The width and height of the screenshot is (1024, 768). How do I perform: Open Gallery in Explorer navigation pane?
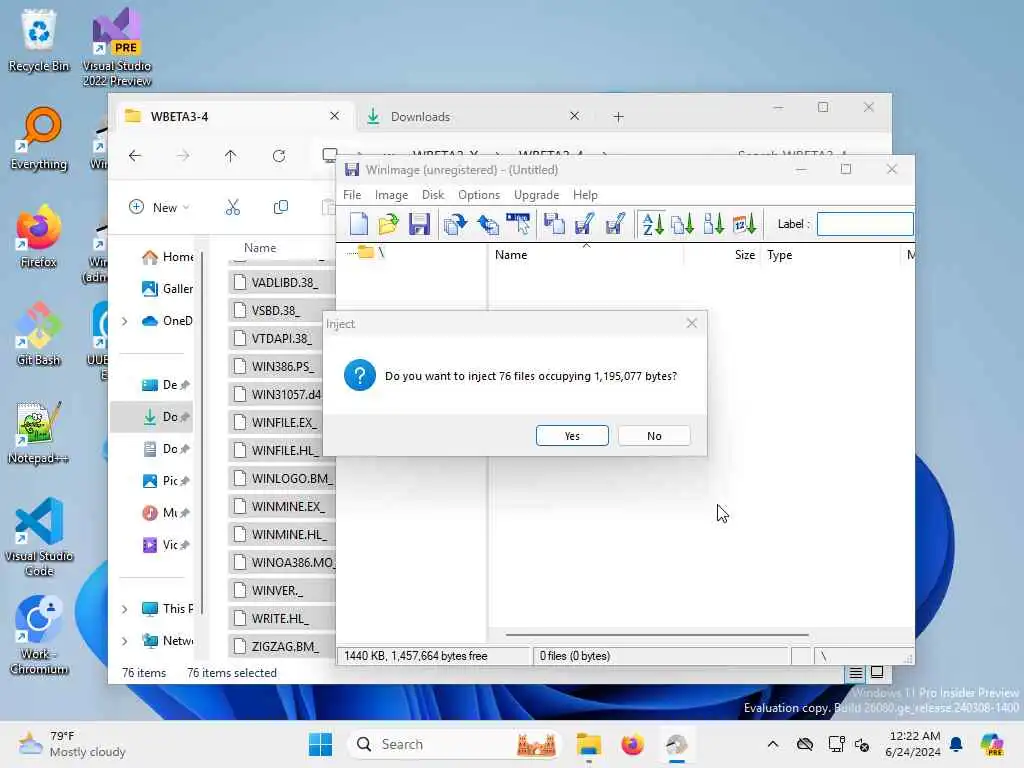coord(167,289)
